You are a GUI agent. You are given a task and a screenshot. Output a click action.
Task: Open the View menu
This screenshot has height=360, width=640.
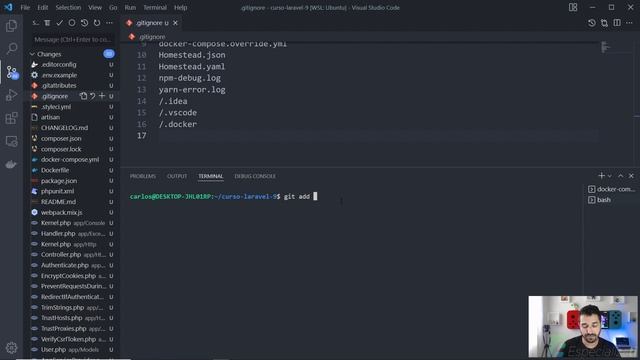pos(95,7)
